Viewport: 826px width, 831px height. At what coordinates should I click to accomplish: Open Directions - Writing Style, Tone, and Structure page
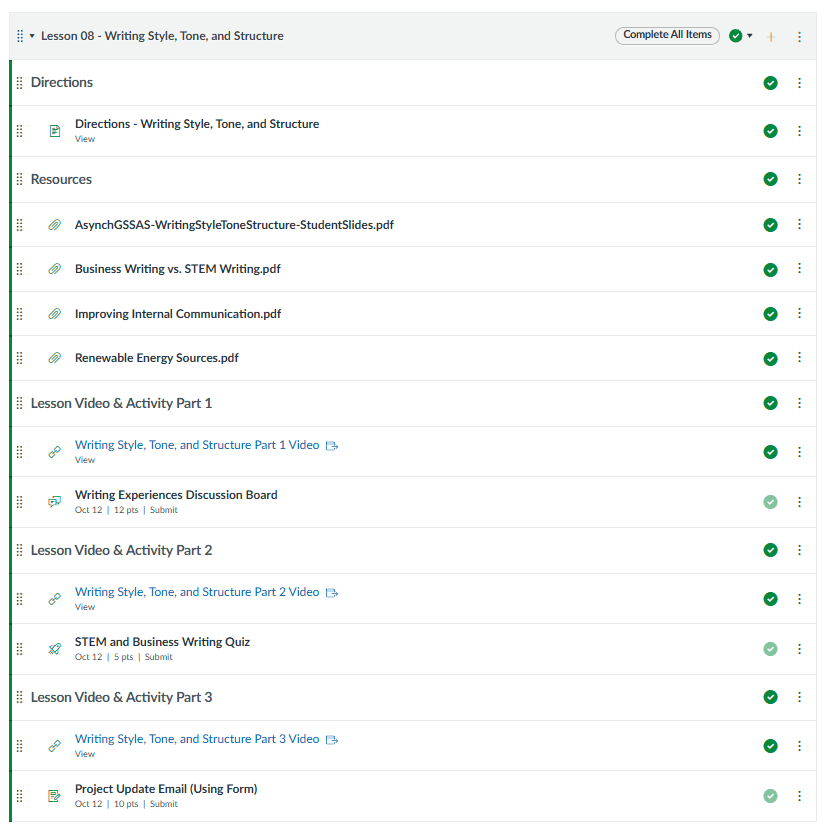(x=197, y=124)
